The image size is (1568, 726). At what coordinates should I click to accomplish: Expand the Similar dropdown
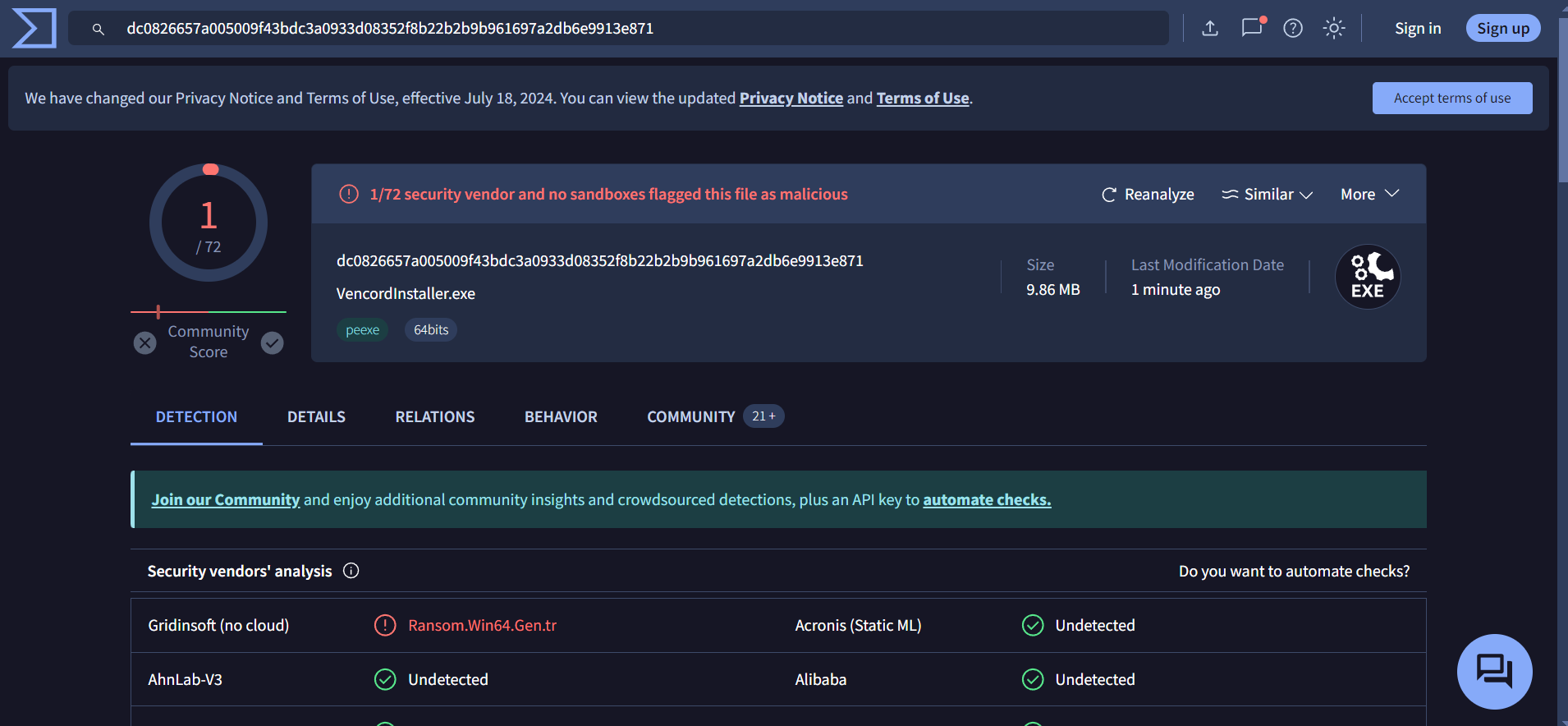1268,195
